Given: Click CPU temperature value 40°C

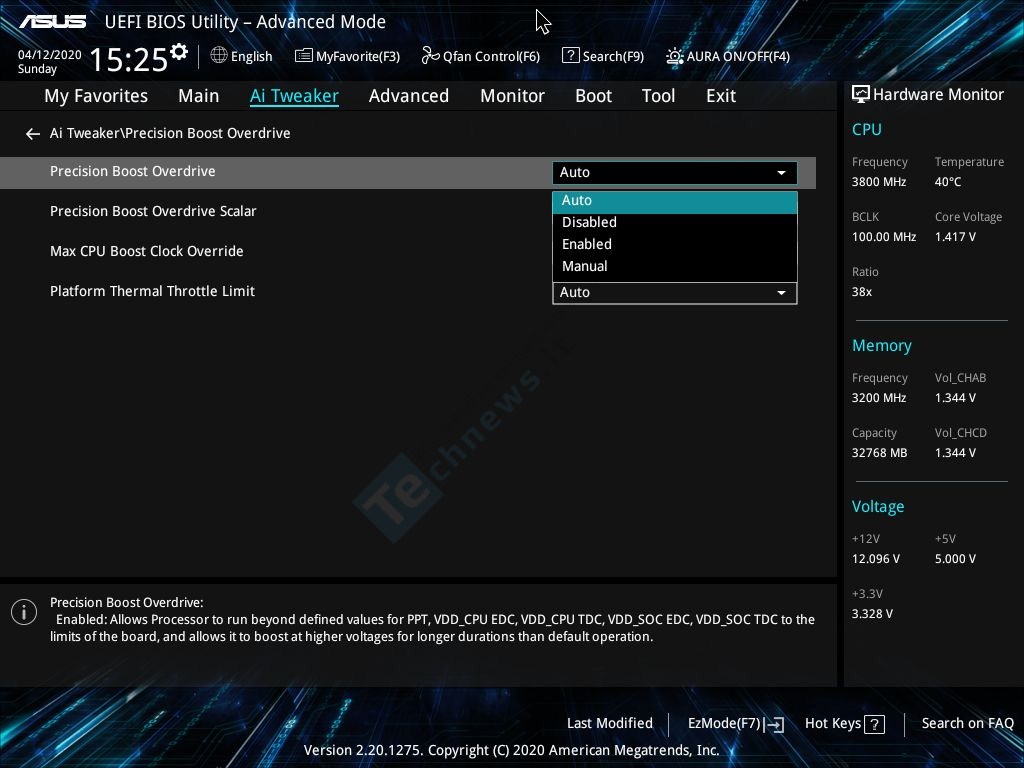Looking at the screenshot, I should 948,182.
